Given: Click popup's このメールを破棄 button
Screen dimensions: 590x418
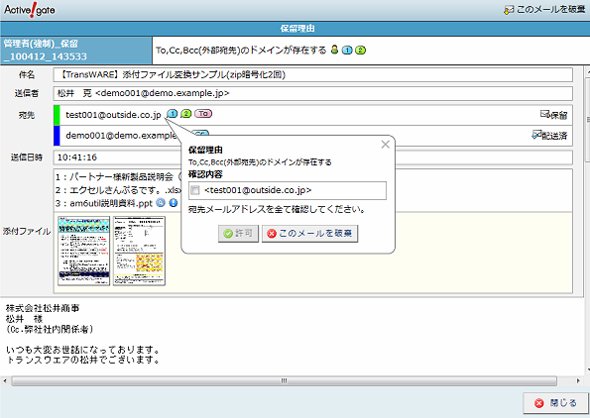Looking at the screenshot, I should [x=310, y=234].
